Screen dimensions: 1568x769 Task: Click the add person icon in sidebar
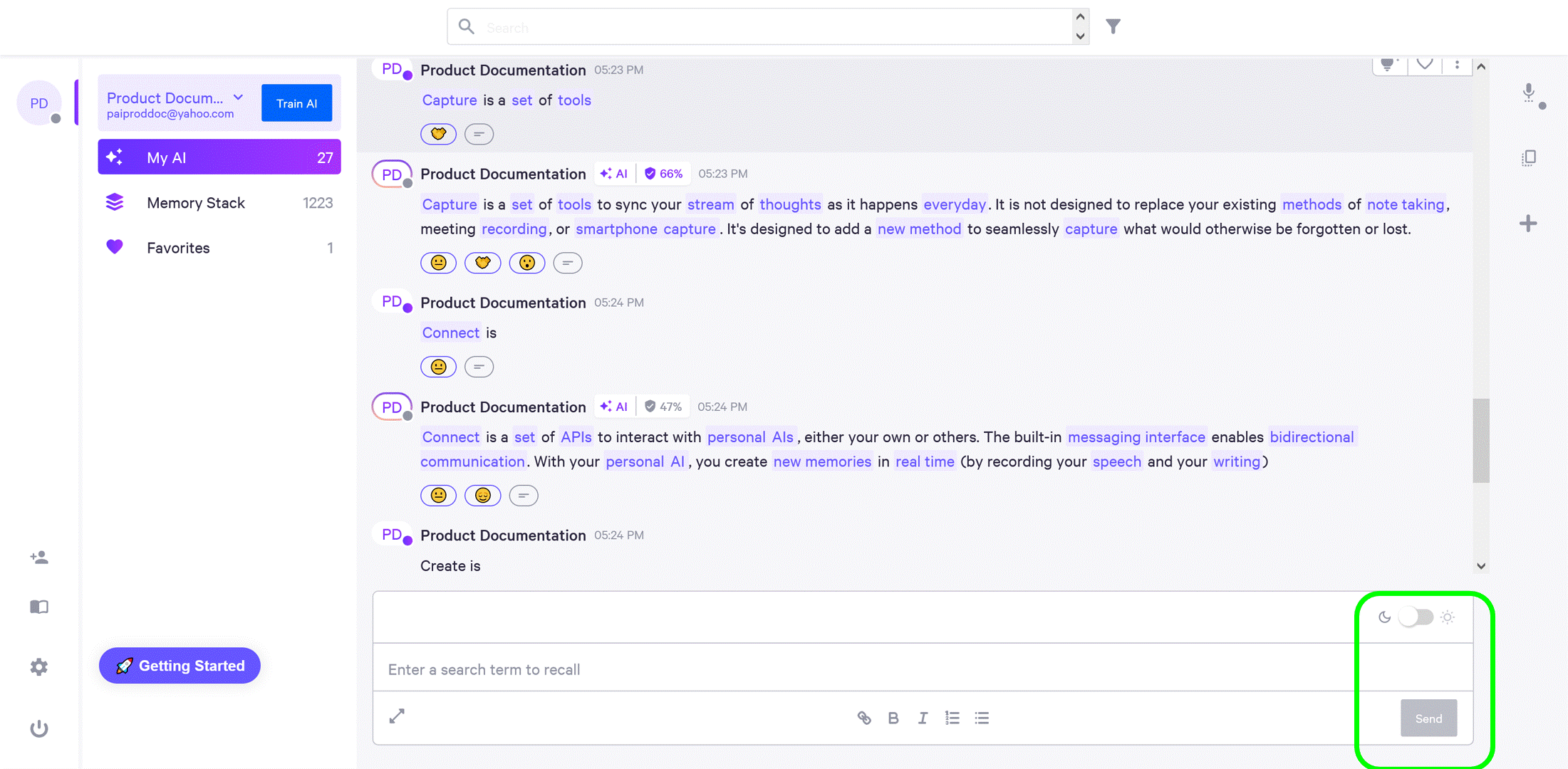(39, 558)
